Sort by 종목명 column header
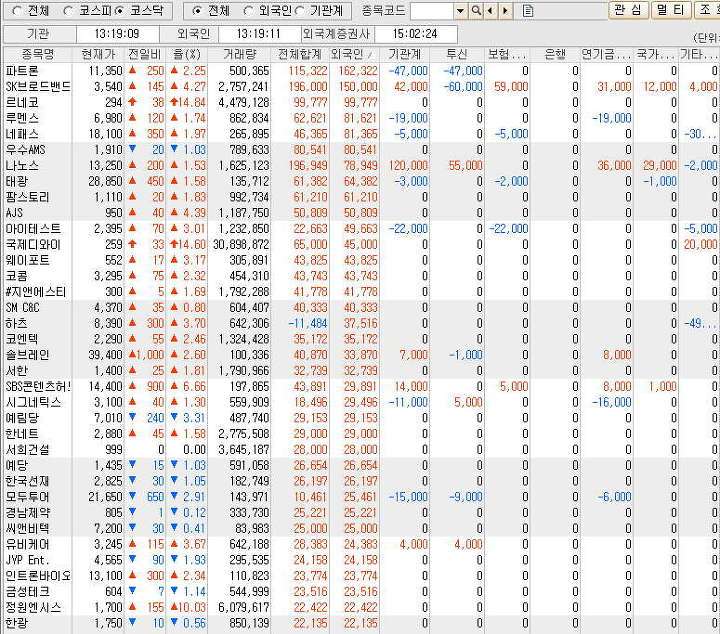This screenshot has height=634, width=720. [38, 54]
